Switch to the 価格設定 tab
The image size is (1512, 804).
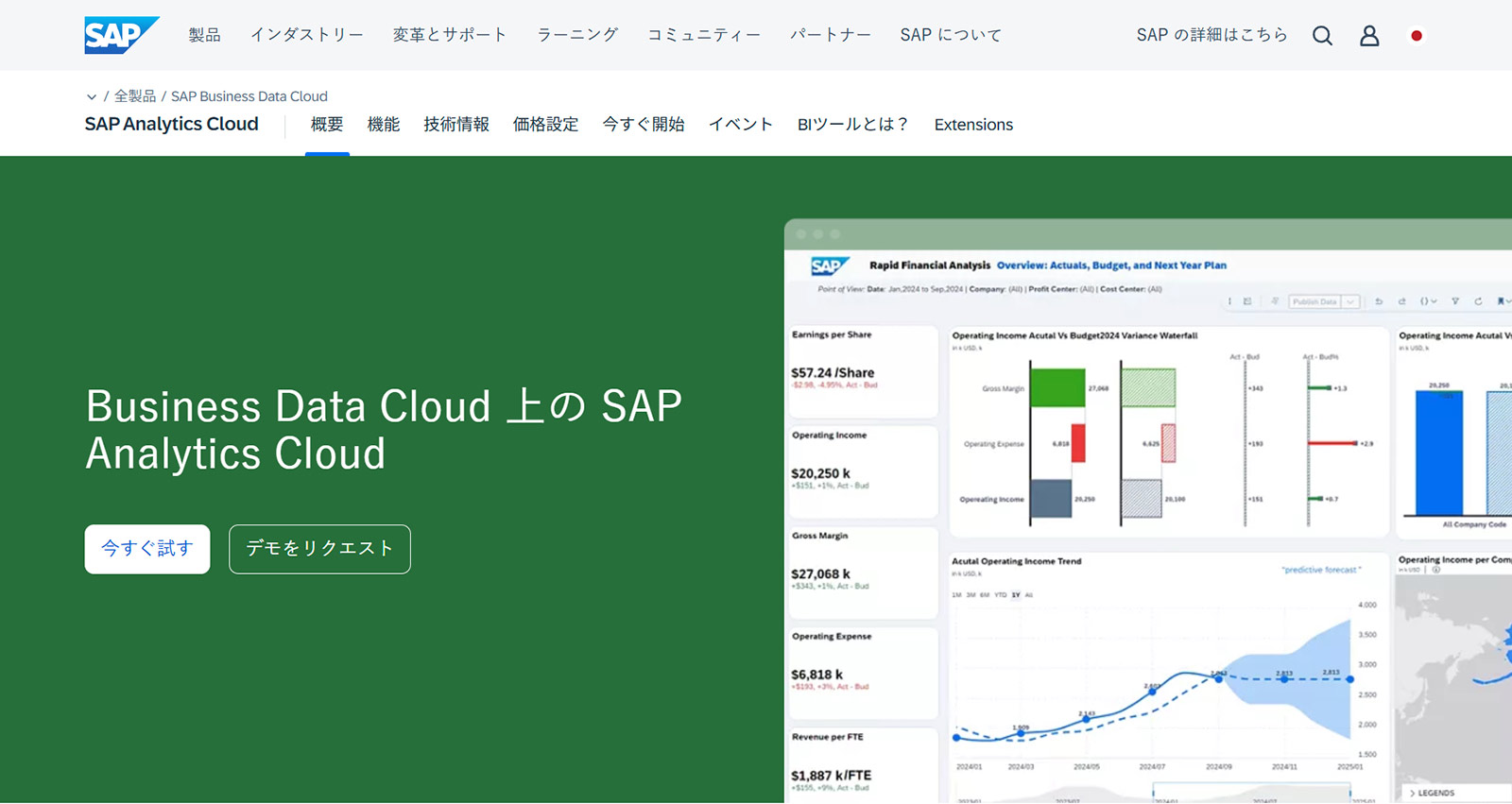click(545, 125)
